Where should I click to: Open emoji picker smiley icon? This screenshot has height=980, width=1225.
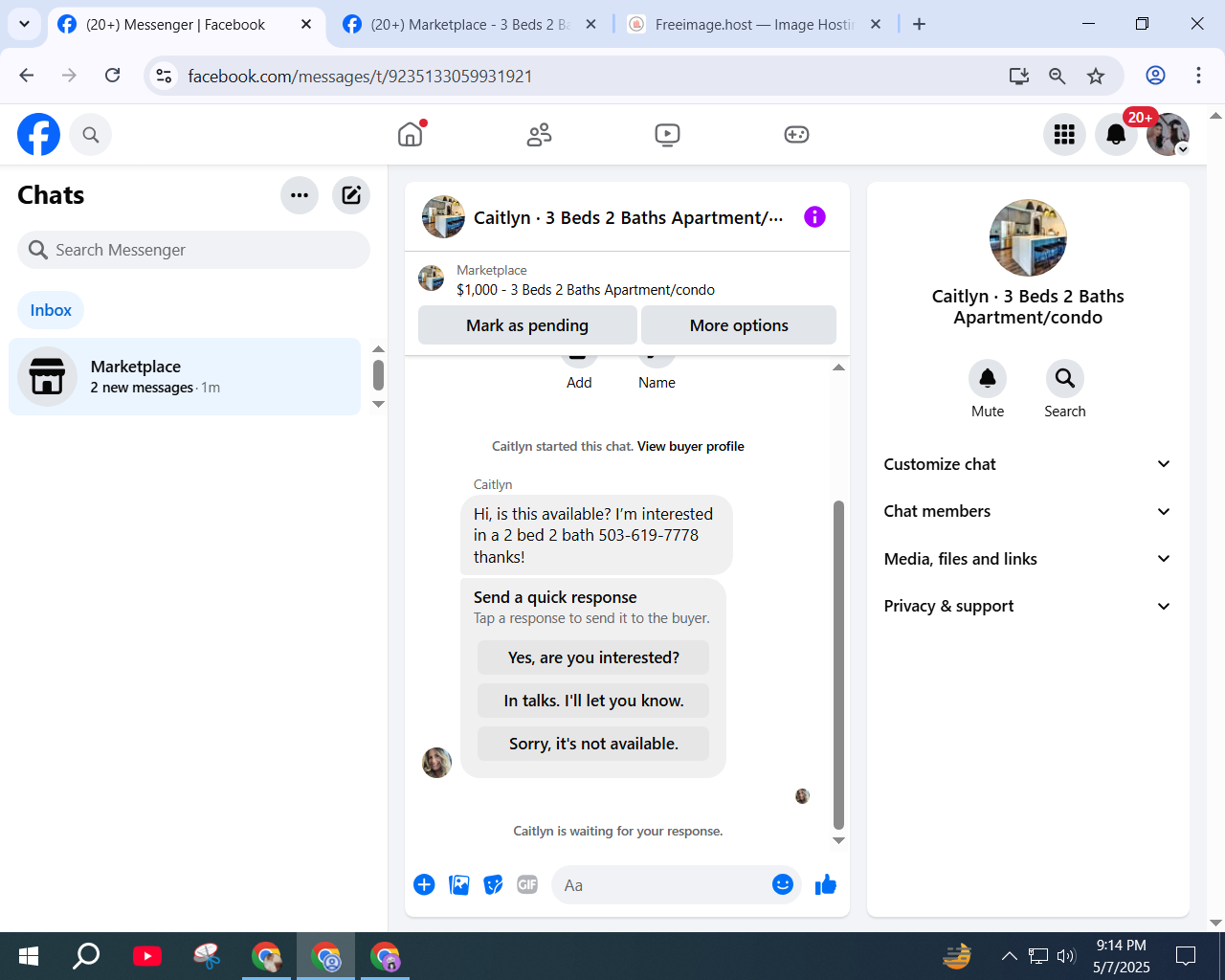point(783,884)
